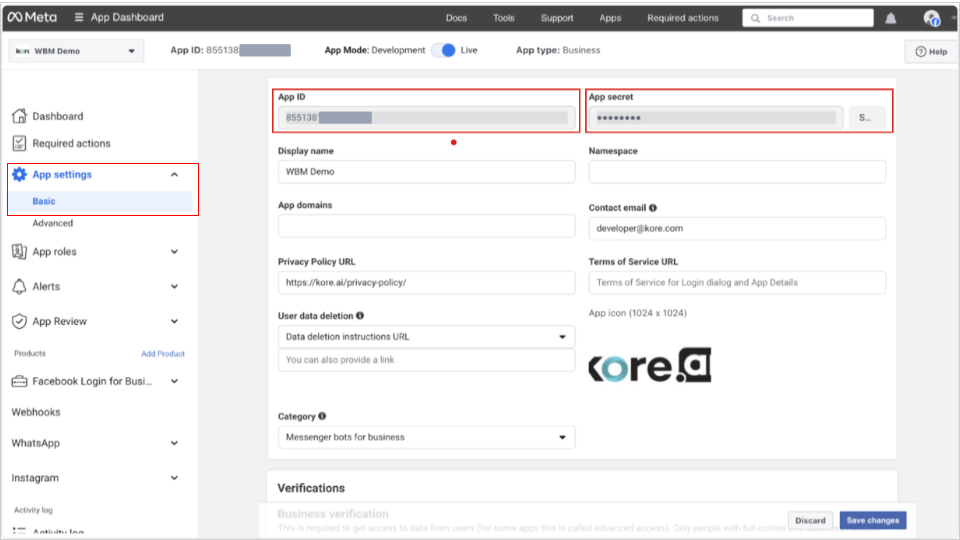Open the Data deletion instructions URL dropdown
The height and width of the screenshot is (540, 960).
coord(426,337)
